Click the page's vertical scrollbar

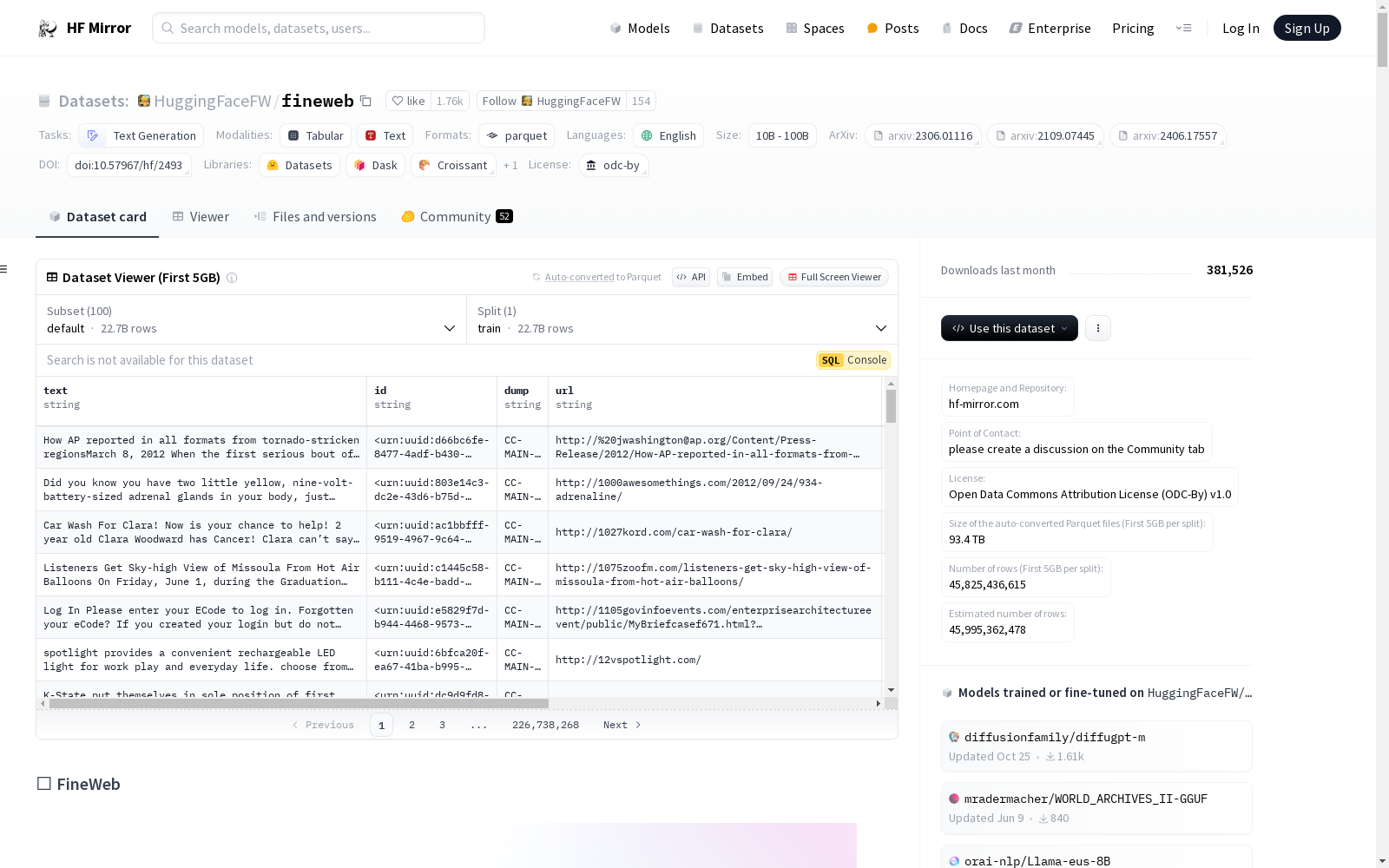pyautogui.click(x=1382, y=39)
